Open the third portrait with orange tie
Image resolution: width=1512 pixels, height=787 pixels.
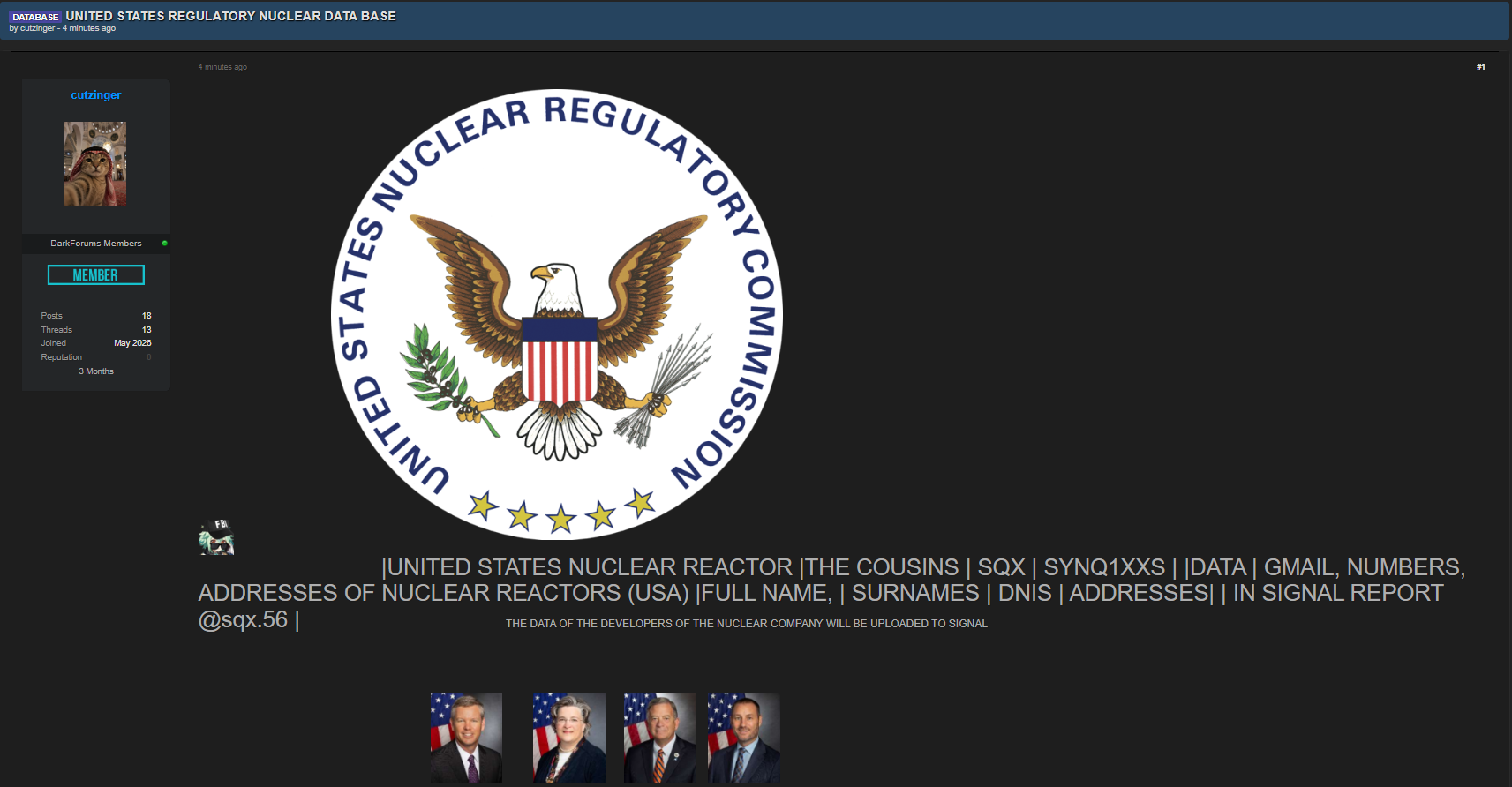[659, 738]
